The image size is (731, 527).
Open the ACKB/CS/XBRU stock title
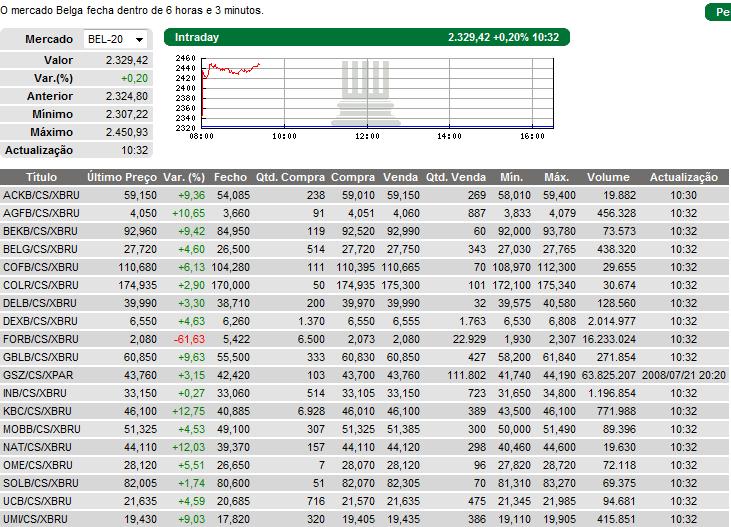click(41, 195)
